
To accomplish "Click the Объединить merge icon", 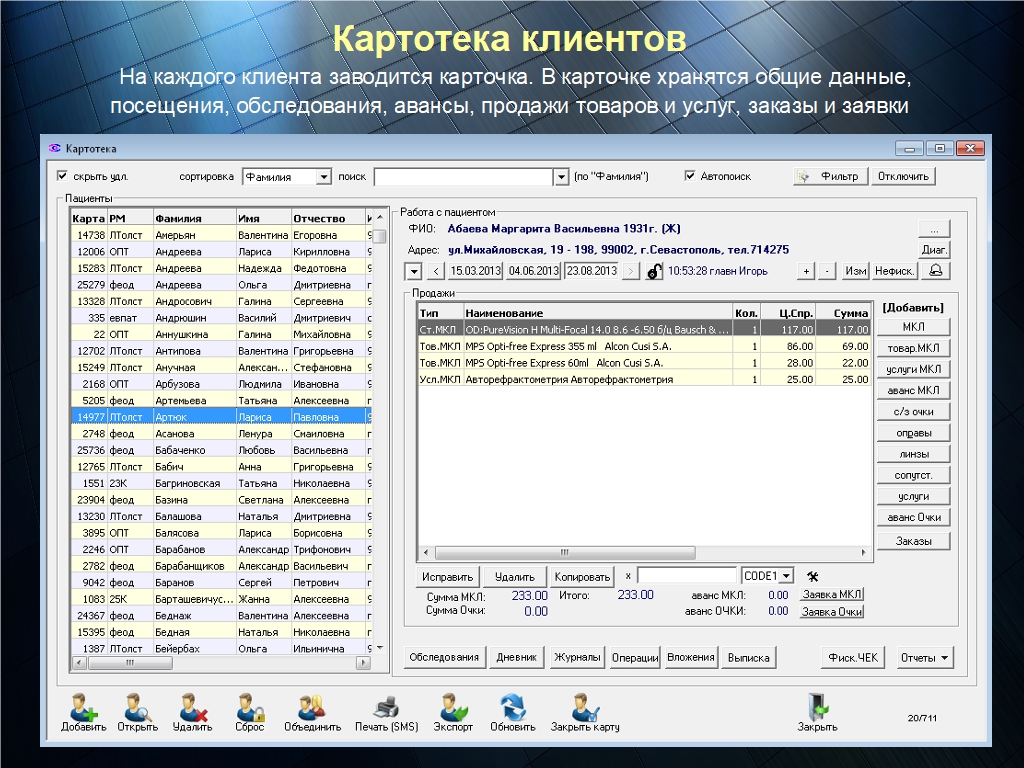I will coord(312,708).
